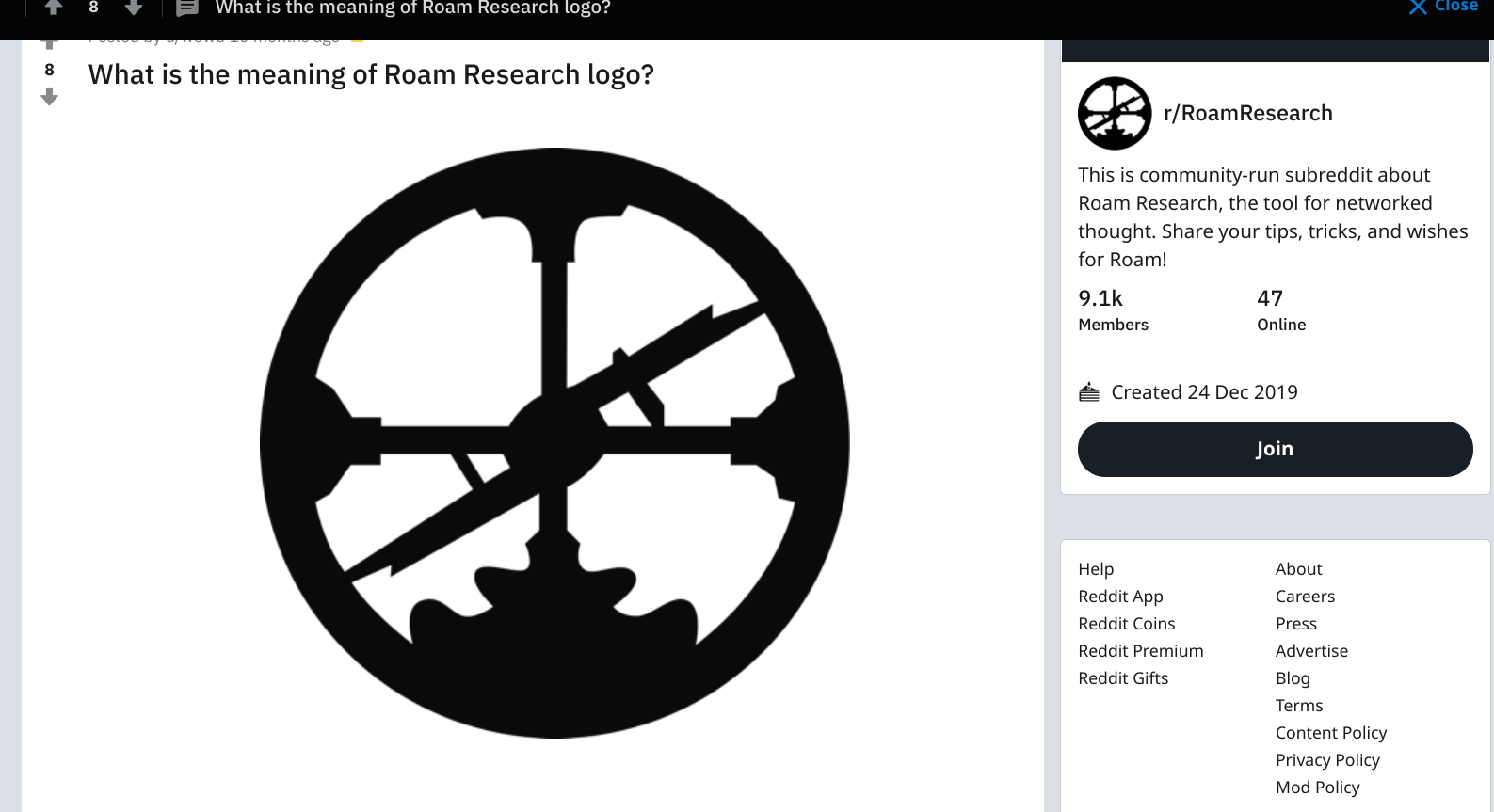Viewport: 1494px width, 812px height.
Task: Downvote the post beside the title
Action: tap(50, 97)
